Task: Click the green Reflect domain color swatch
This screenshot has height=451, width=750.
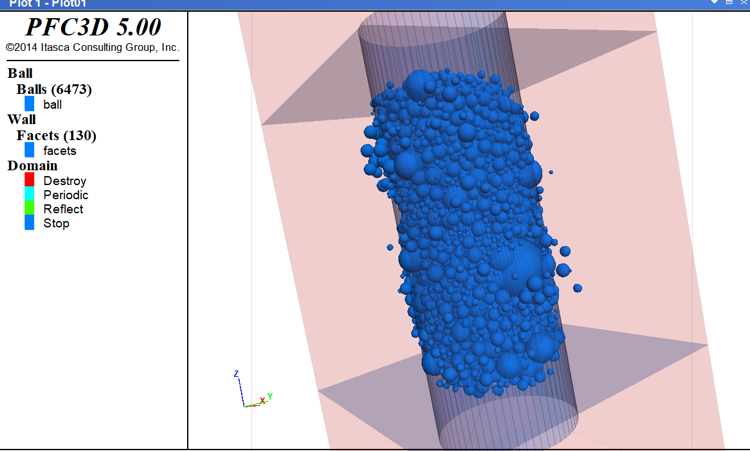Action: point(29,208)
